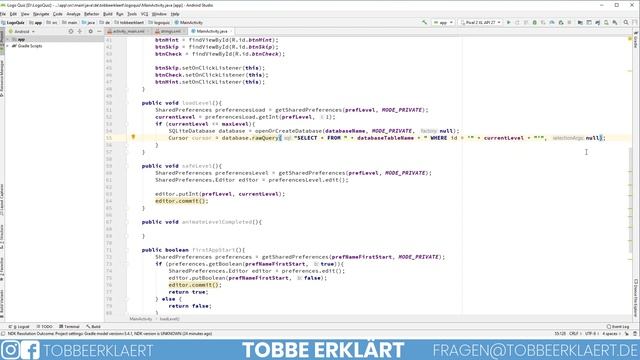
Task: Open the Event Log panel
Action: [x=618, y=327]
